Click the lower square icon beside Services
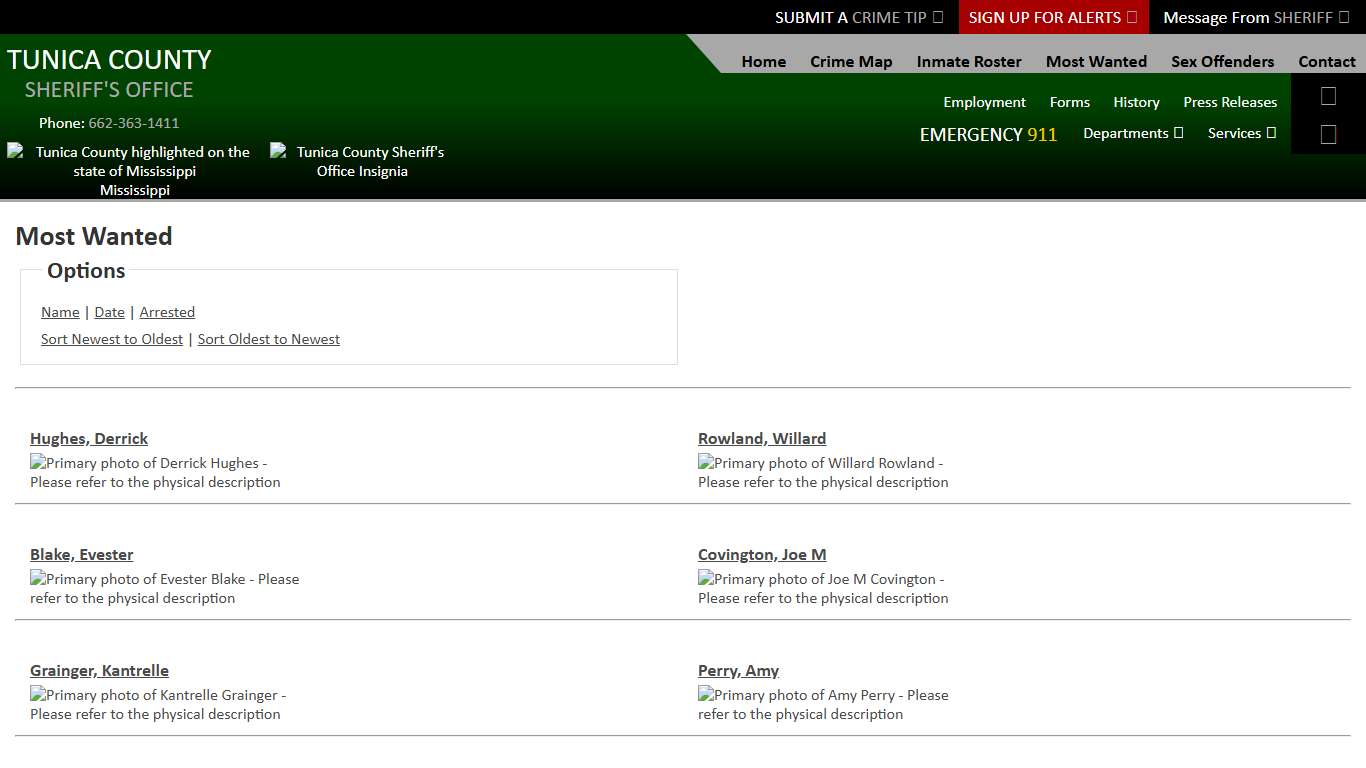Image resolution: width=1366 pixels, height=768 pixels. click(1328, 134)
